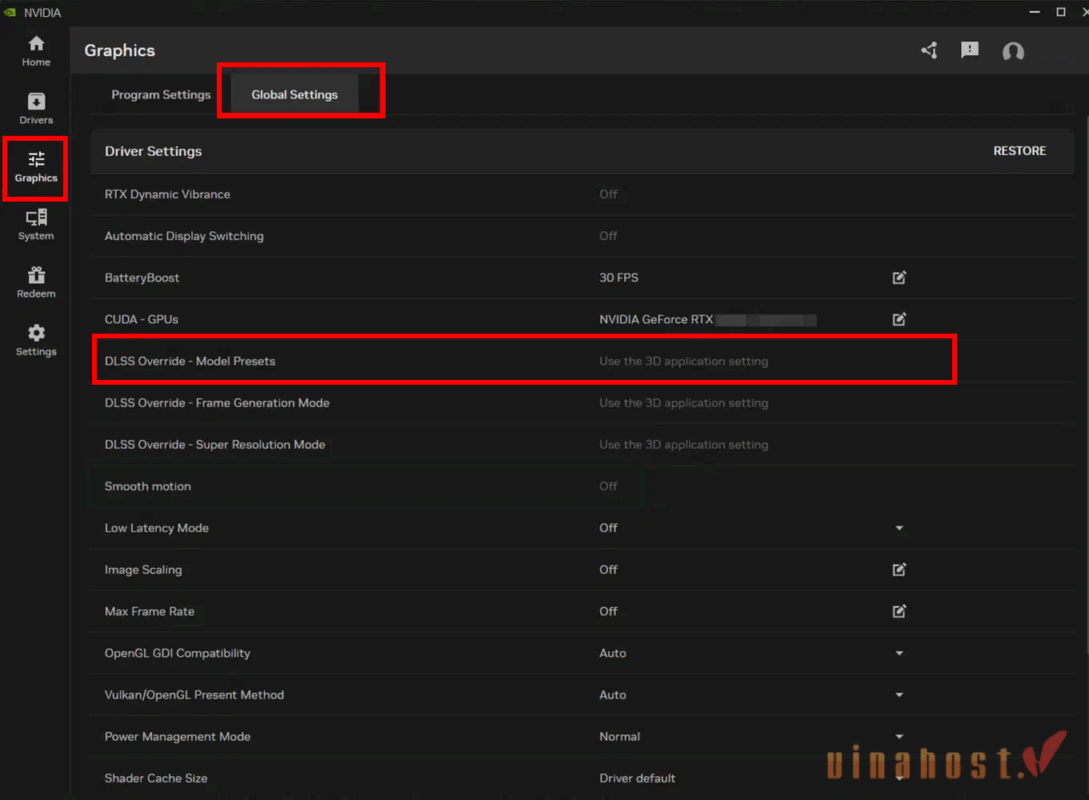This screenshot has height=800, width=1089.
Task: Select Graphics sidebar icon
Action: tap(36, 167)
